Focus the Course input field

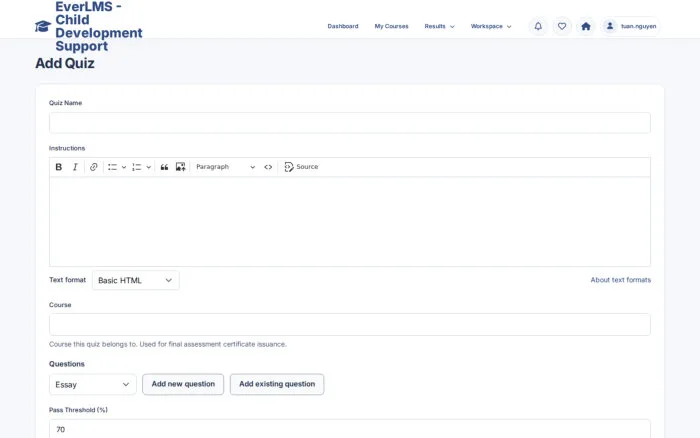coord(350,325)
